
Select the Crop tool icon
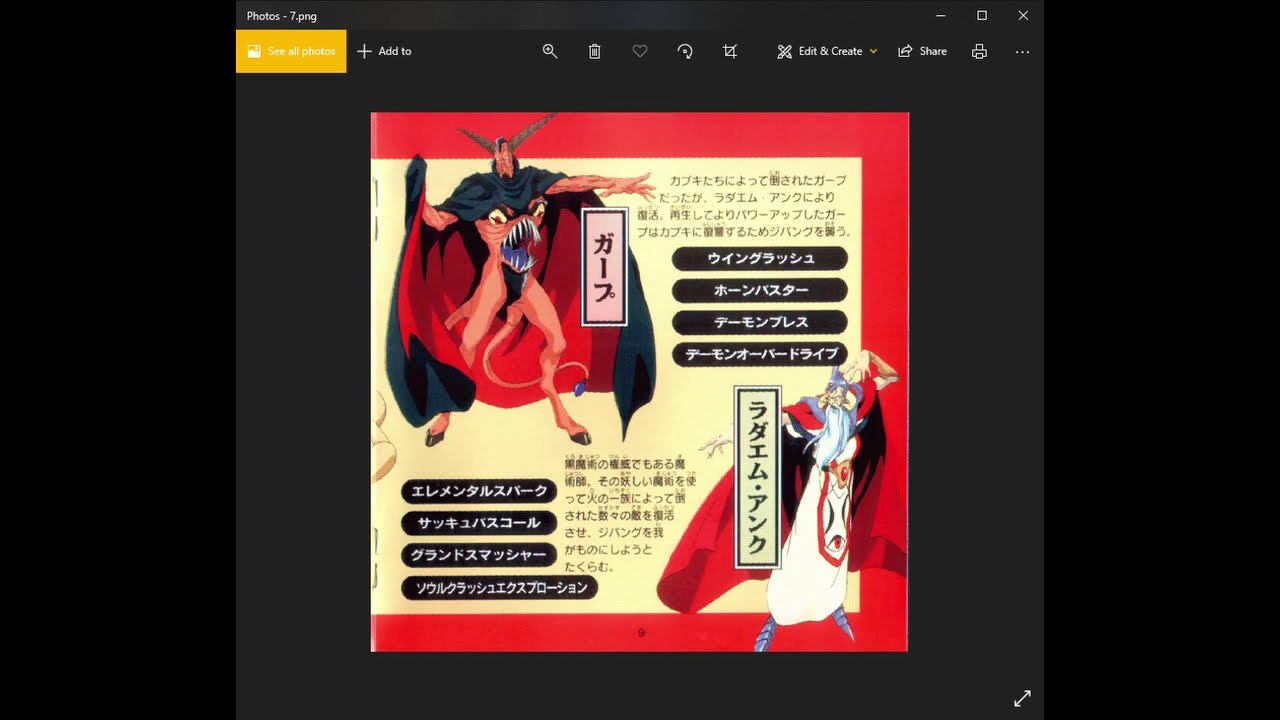pos(730,51)
